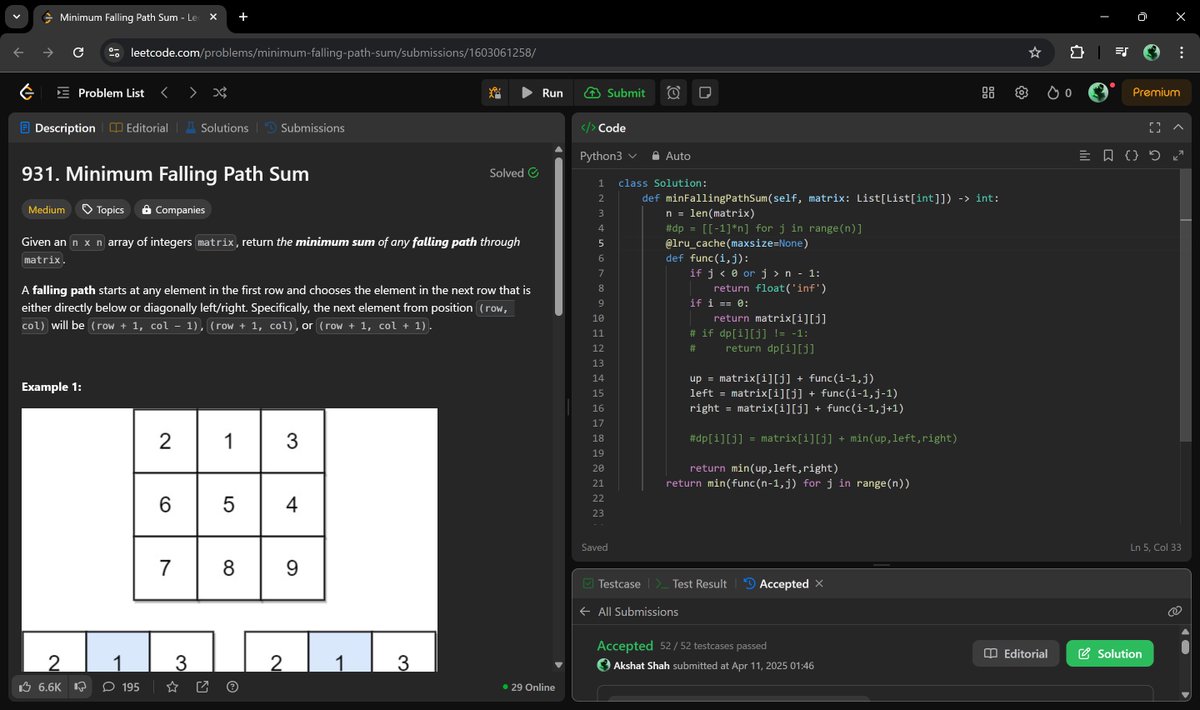This screenshot has height=710, width=1200.
Task: Go to the next problem arrow
Action: pos(192,92)
